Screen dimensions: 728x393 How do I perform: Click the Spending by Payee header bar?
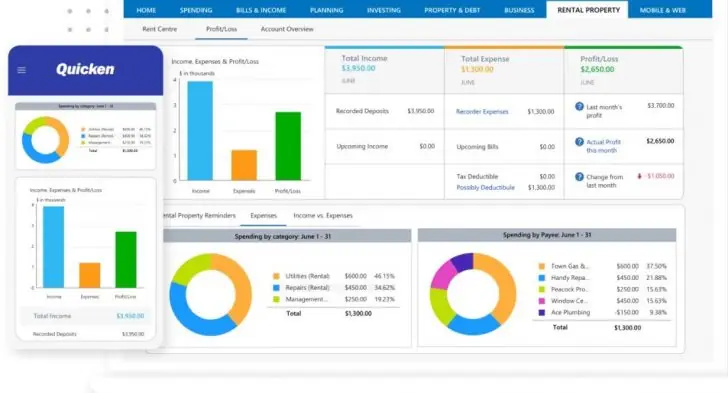[x=546, y=235]
